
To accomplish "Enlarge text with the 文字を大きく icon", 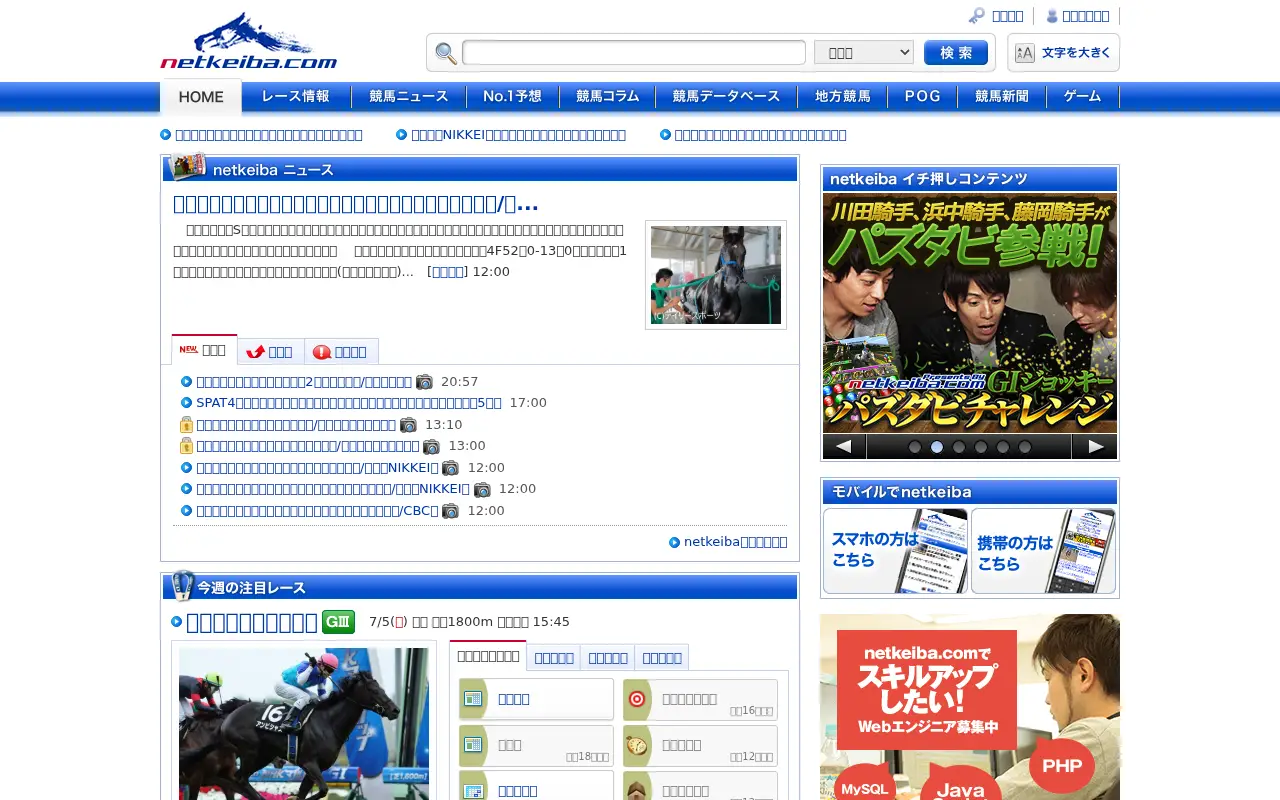I will 1063,53.
